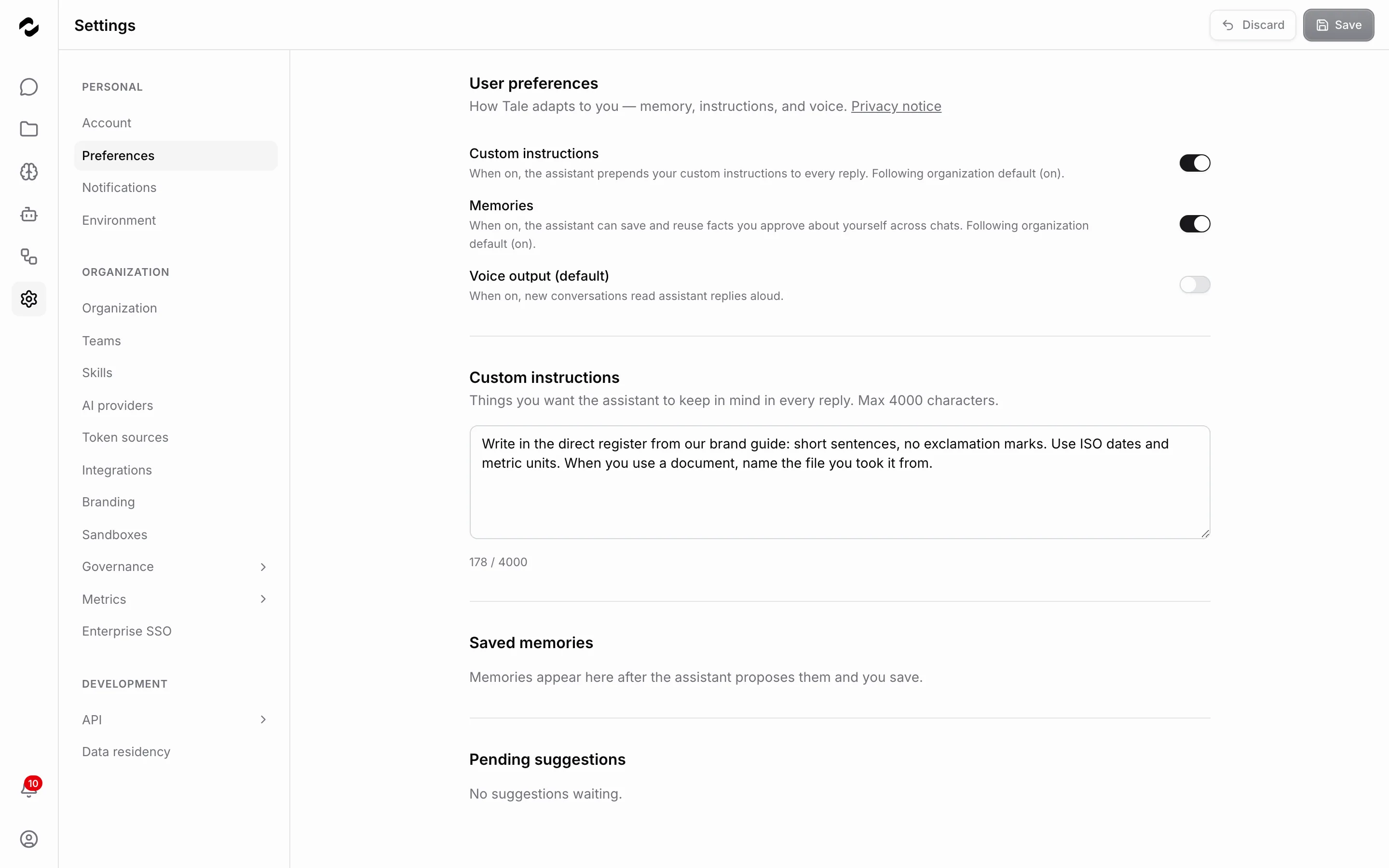Image resolution: width=1389 pixels, height=868 pixels.
Task: Open the notifications bell with badge
Action: pos(29,788)
